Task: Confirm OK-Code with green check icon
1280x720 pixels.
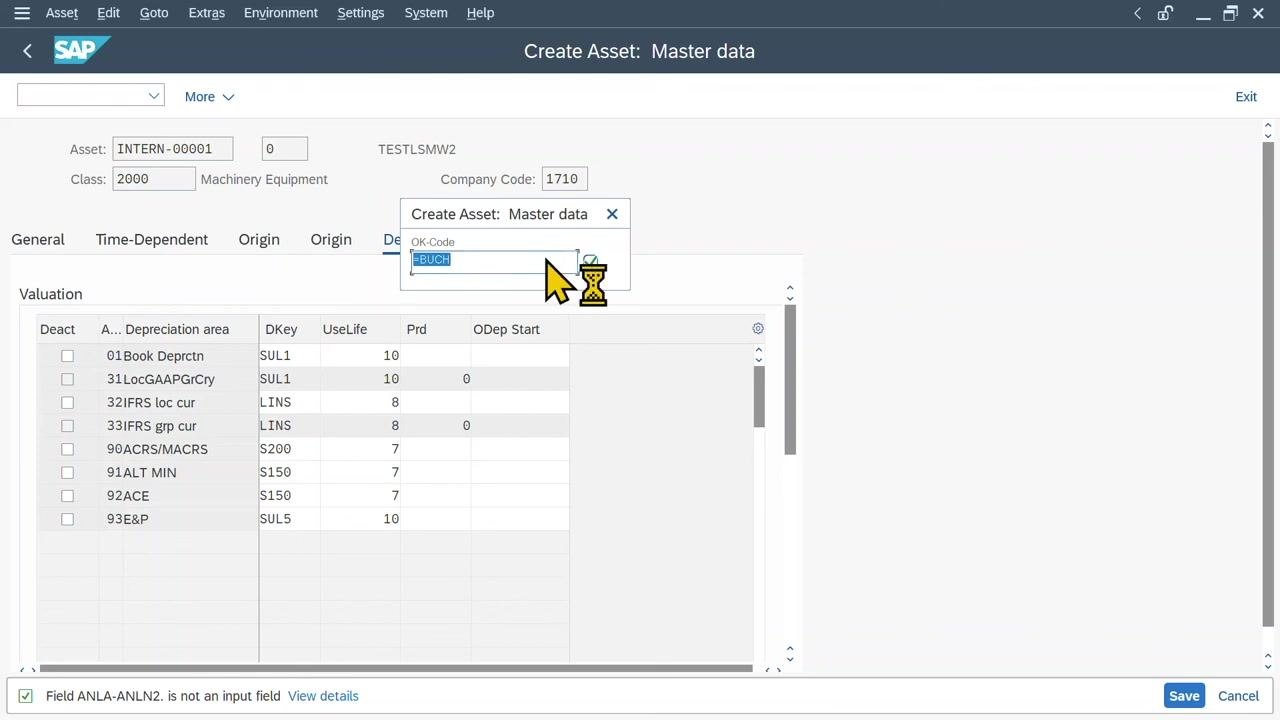Action: click(x=590, y=260)
